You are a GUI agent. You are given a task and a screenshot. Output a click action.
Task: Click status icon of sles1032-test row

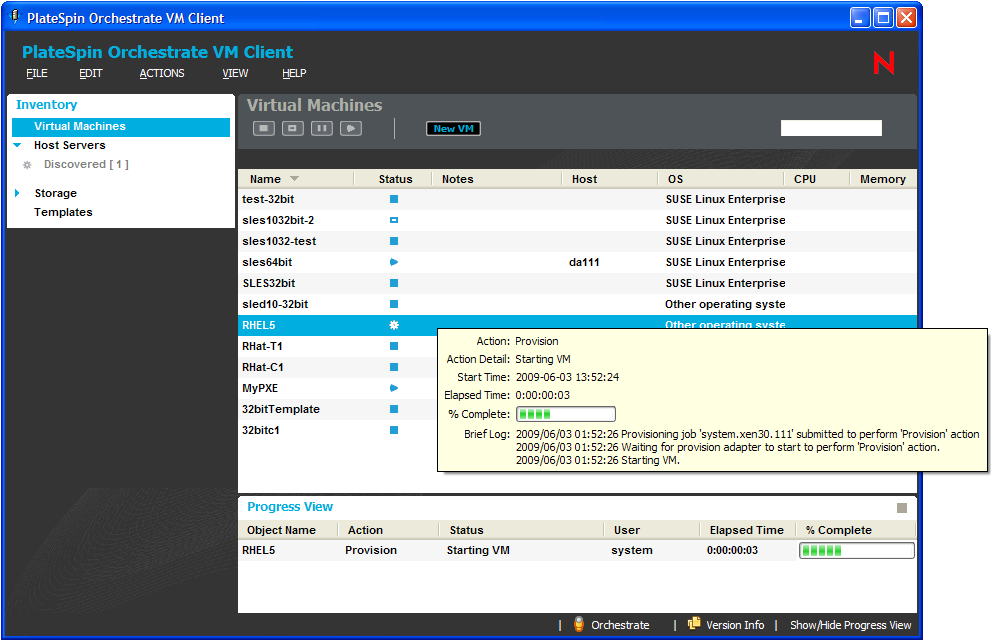coord(394,241)
